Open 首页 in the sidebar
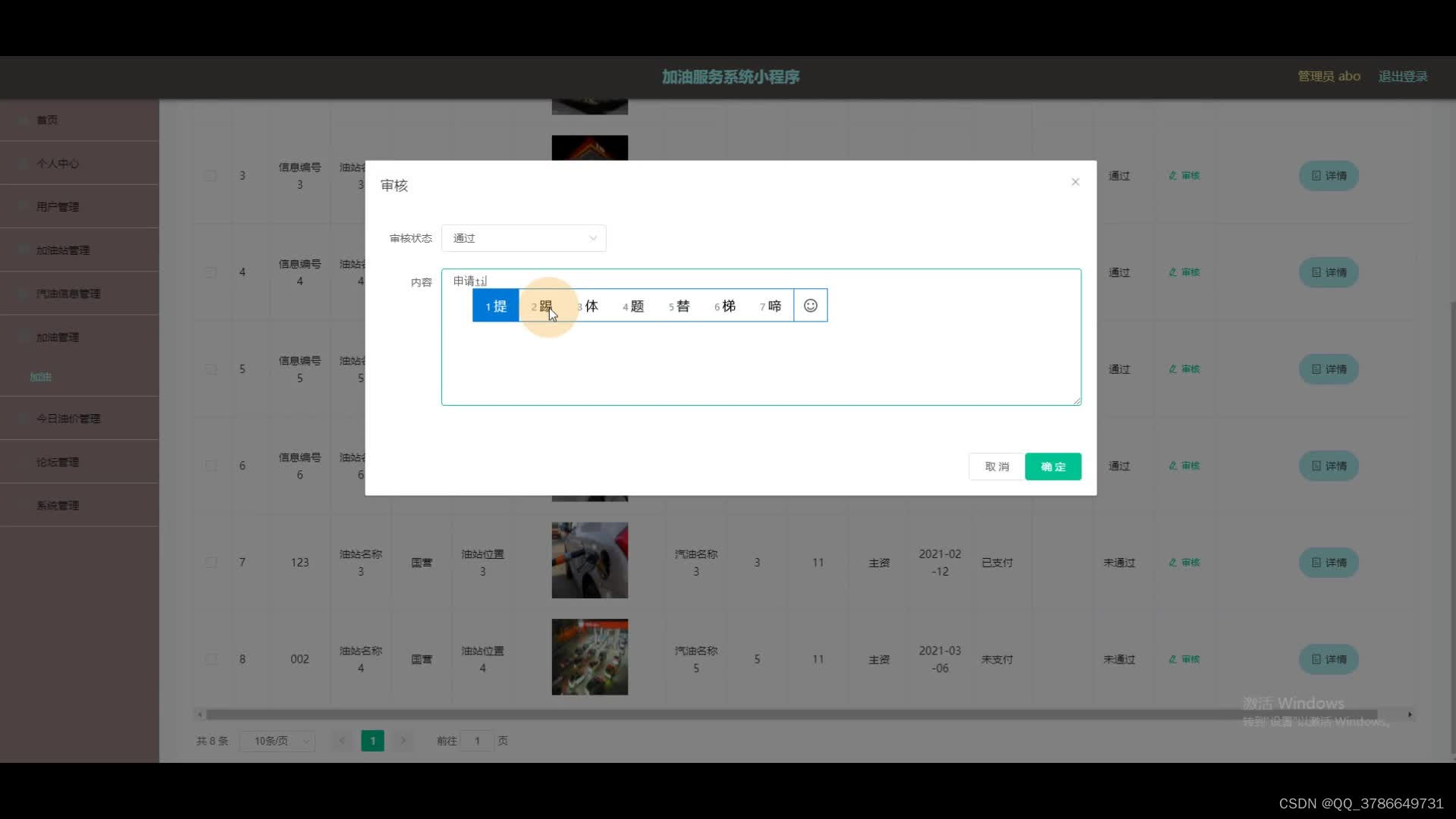The height and width of the screenshot is (819, 1456). (80, 120)
